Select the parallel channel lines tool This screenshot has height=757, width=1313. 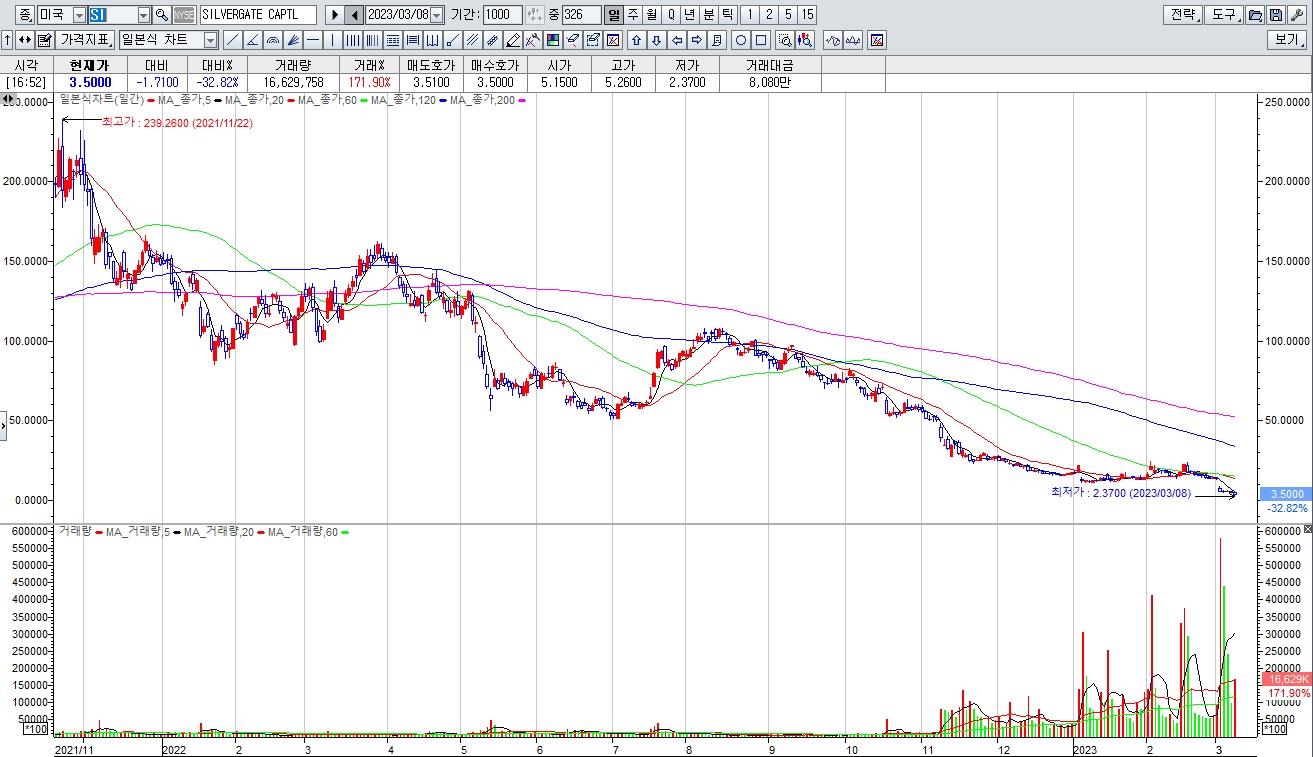471,40
